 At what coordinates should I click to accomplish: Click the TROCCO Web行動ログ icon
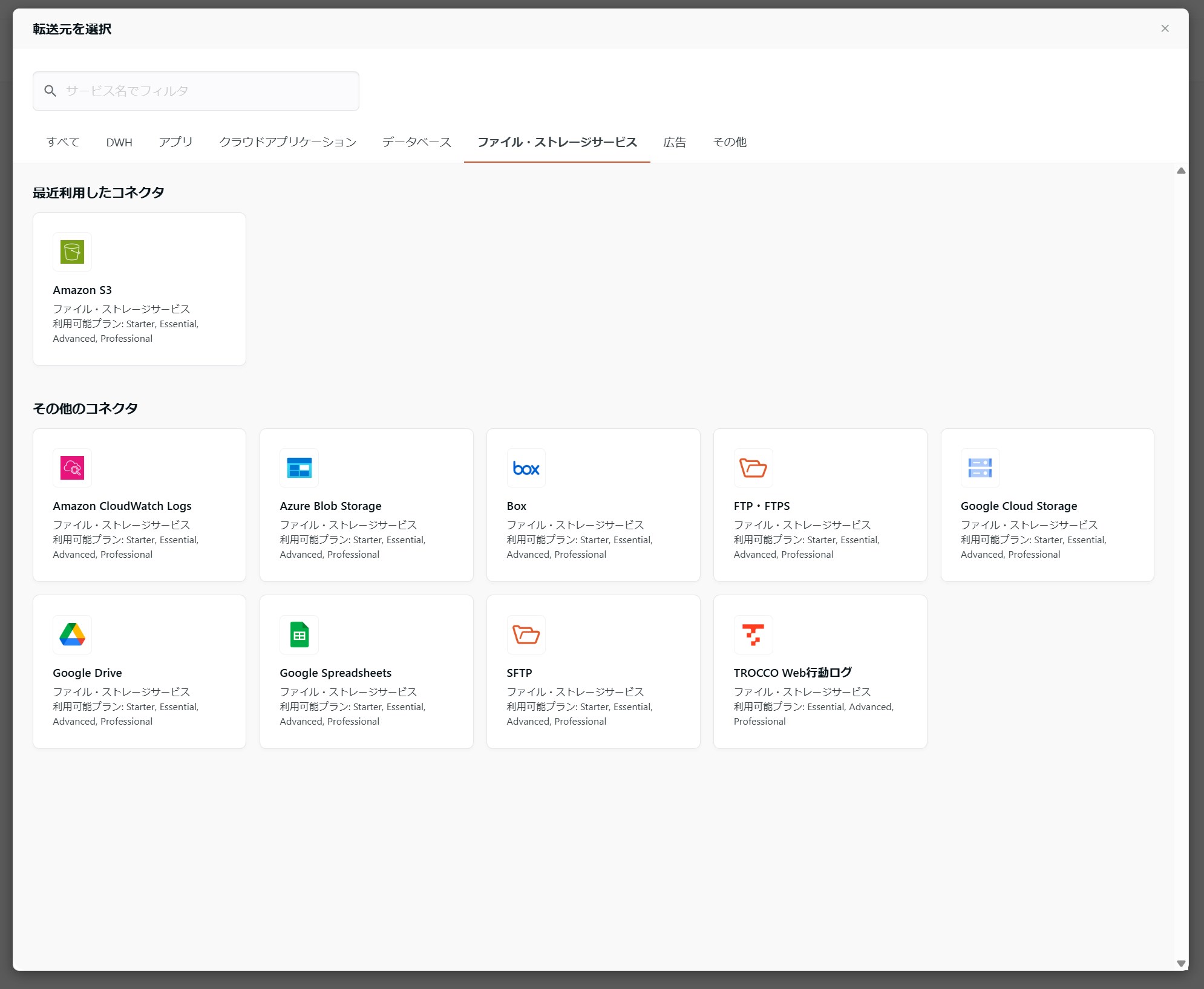coord(753,635)
